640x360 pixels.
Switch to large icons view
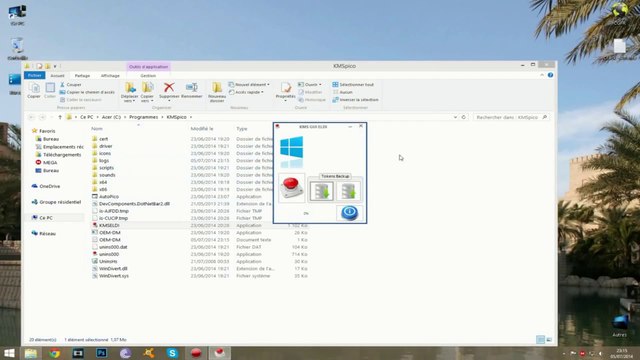point(549,340)
